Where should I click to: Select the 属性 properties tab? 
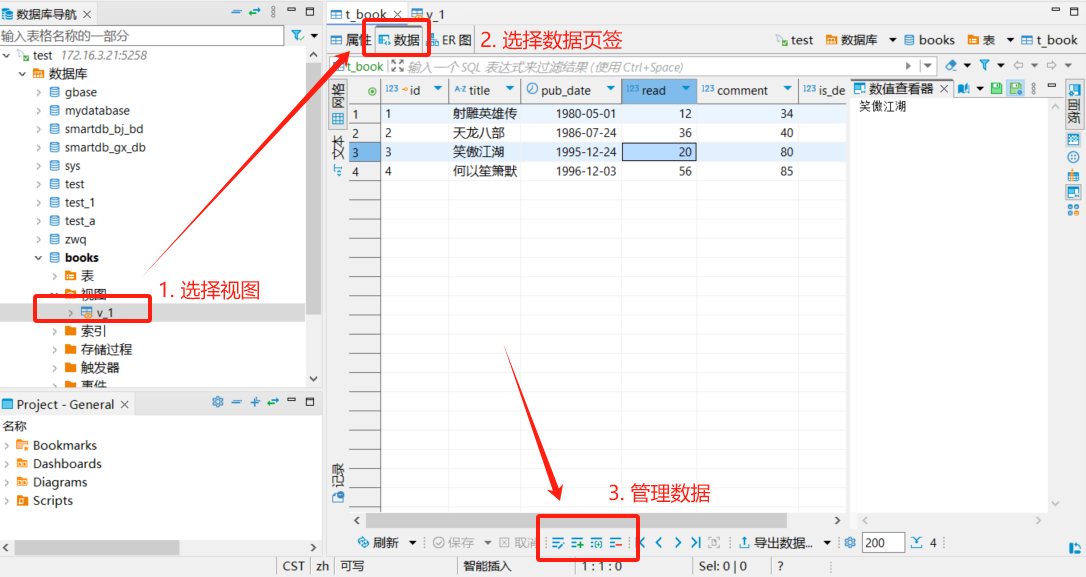(x=351, y=41)
